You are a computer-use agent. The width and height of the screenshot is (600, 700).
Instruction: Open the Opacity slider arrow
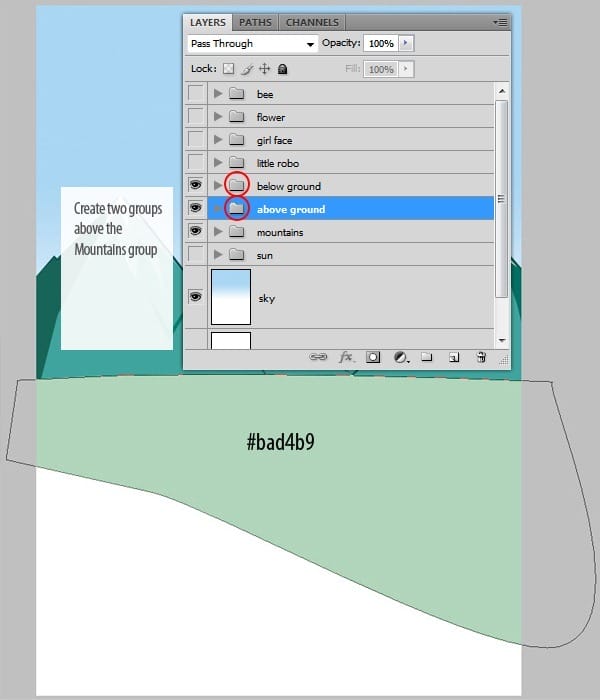coord(406,44)
